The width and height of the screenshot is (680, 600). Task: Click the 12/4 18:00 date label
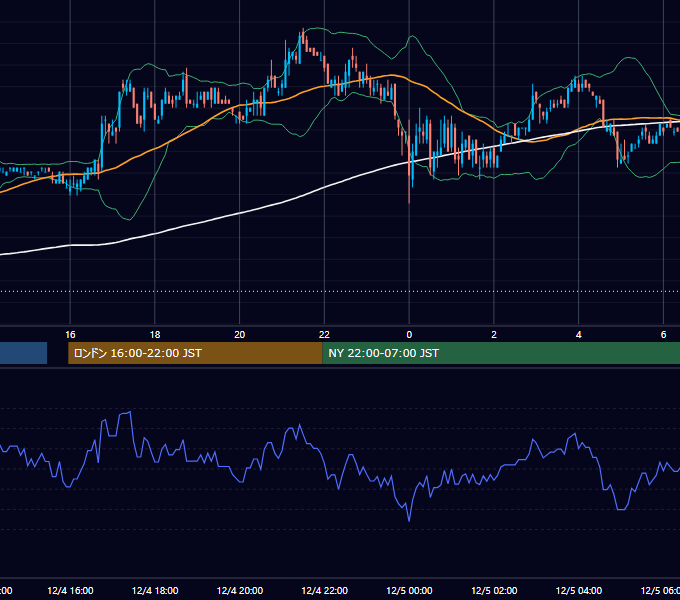click(x=155, y=590)
